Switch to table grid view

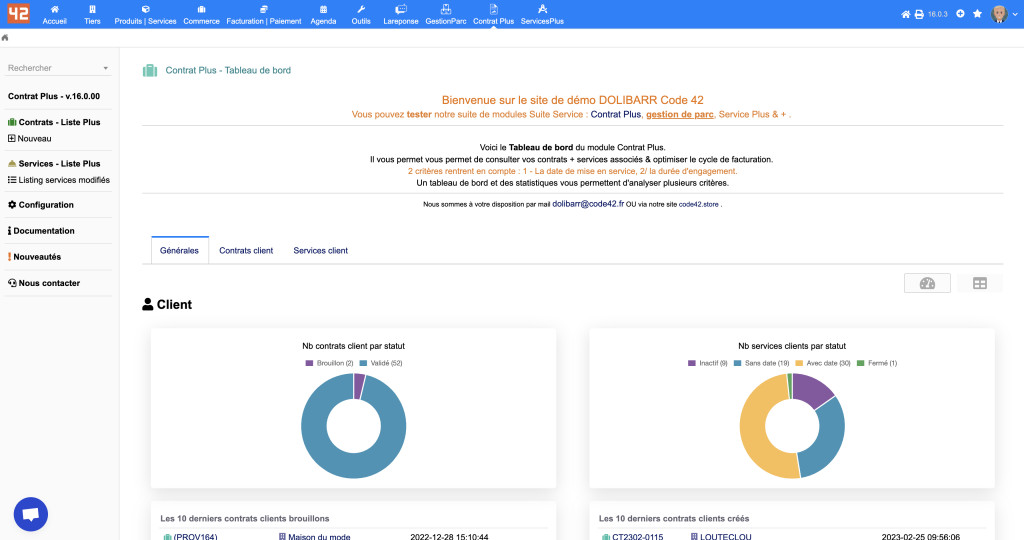coord(980,283)
